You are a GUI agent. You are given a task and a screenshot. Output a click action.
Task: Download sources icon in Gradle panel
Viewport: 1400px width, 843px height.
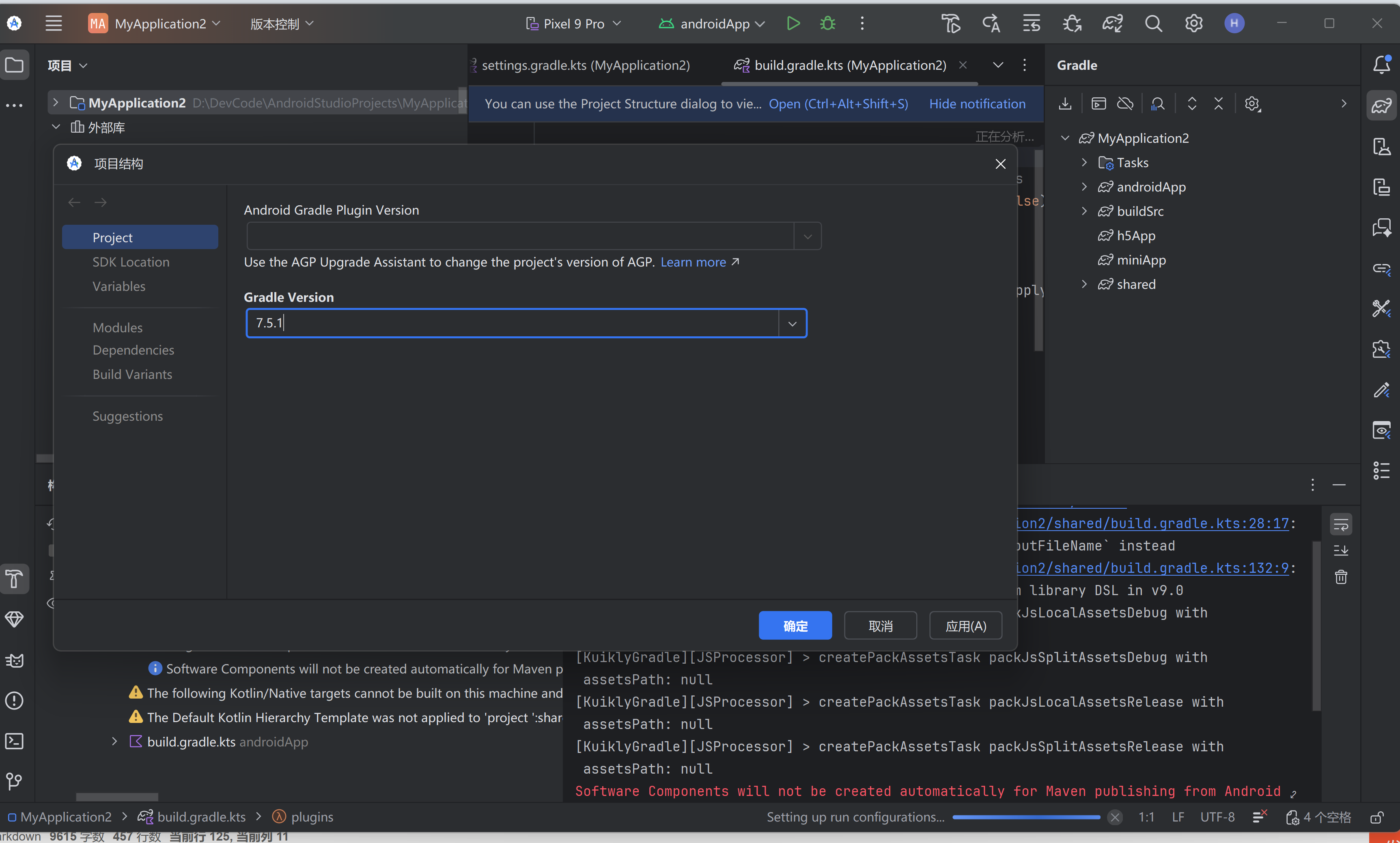pyautogui.click(x=1065, y=104)
